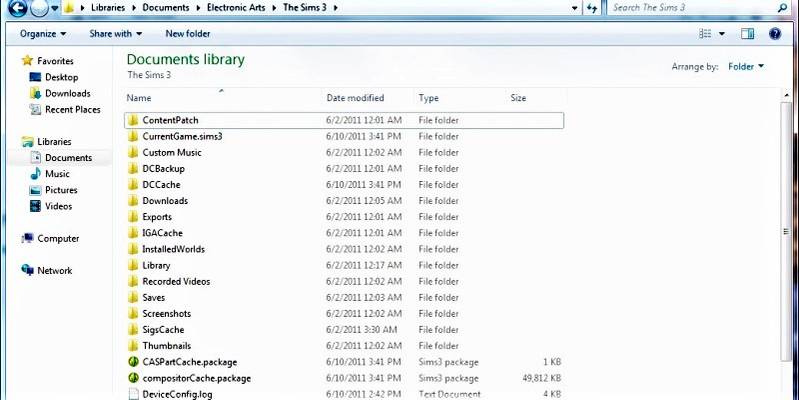The image size is (799, 400).
Task: Click the scrollbar up arrow
Action: pyautogui.click(x=786, y=94)
